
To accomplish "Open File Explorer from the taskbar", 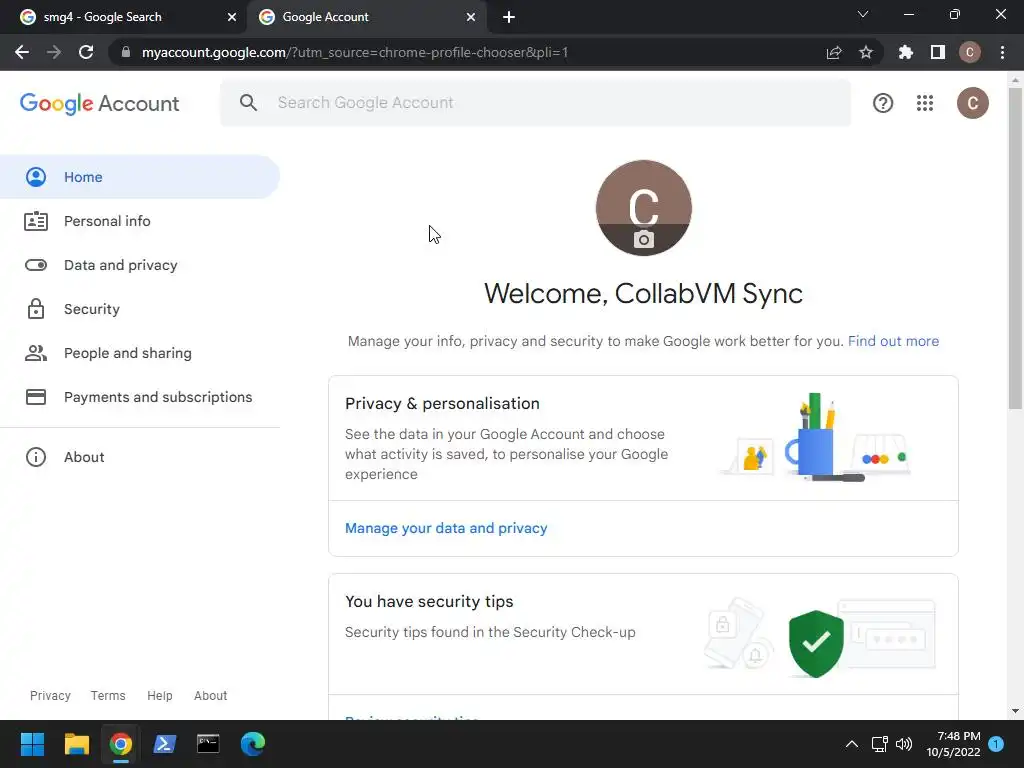I will pyautogui.click(x=76, y=744).
